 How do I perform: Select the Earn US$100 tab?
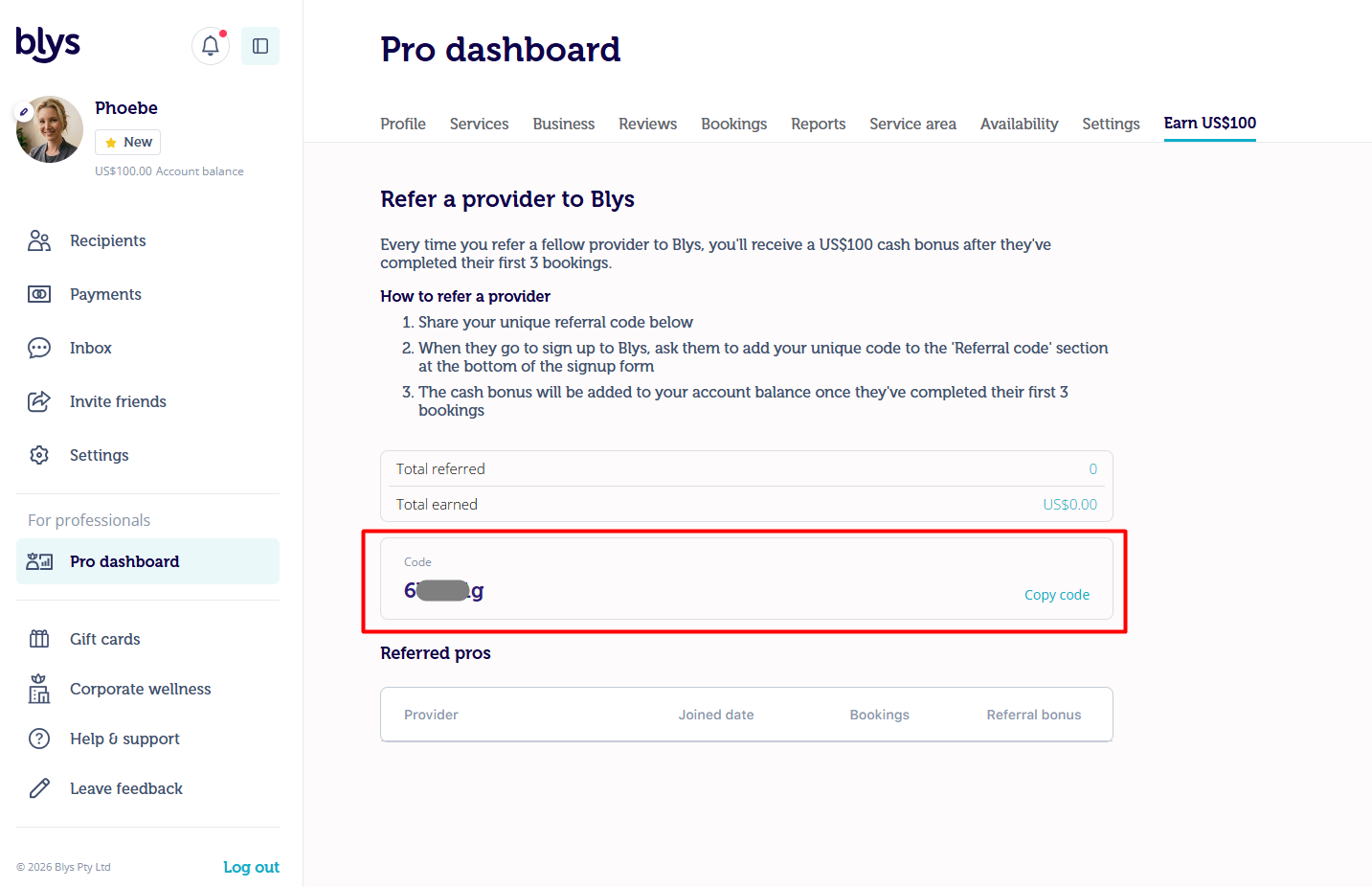point(1210,123)
